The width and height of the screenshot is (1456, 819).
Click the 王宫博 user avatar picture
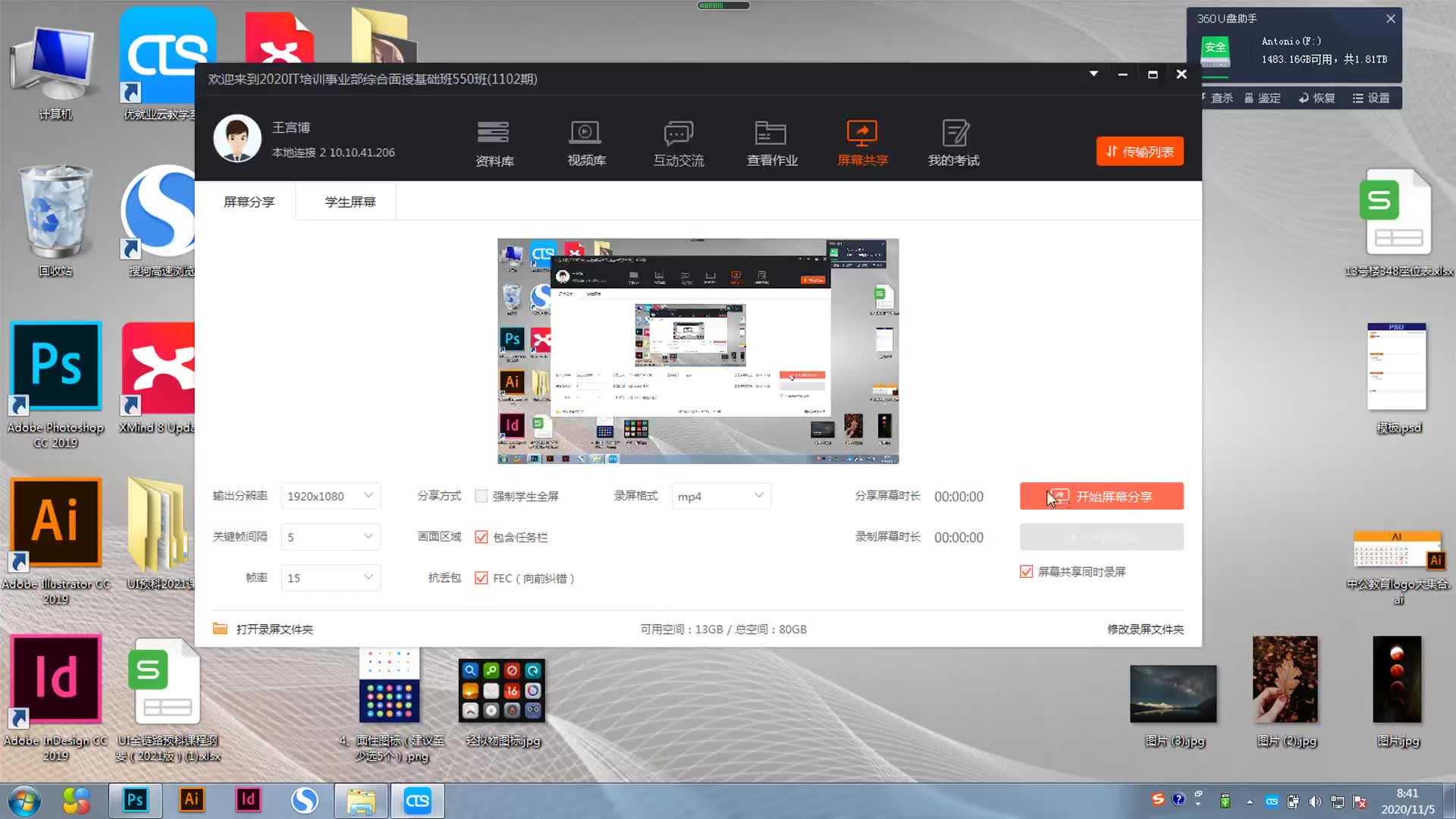coord(237,139)
